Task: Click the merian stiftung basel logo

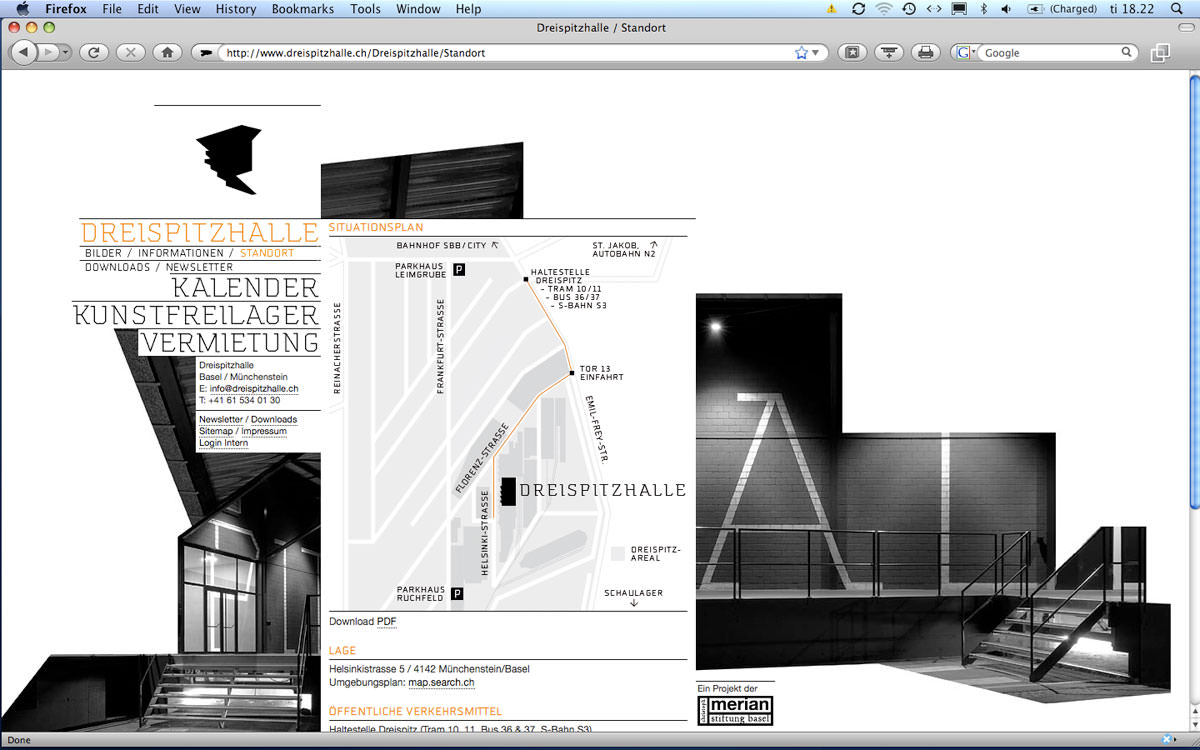Action: pos(735,710)
